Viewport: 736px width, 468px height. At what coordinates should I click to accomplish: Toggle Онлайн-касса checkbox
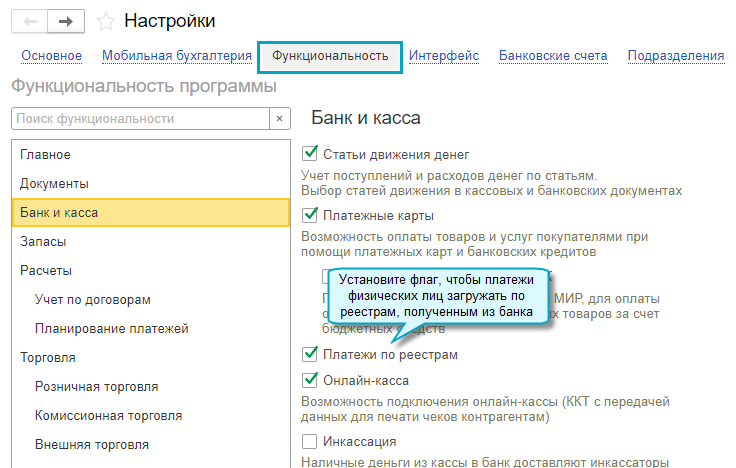pos(310,380)
